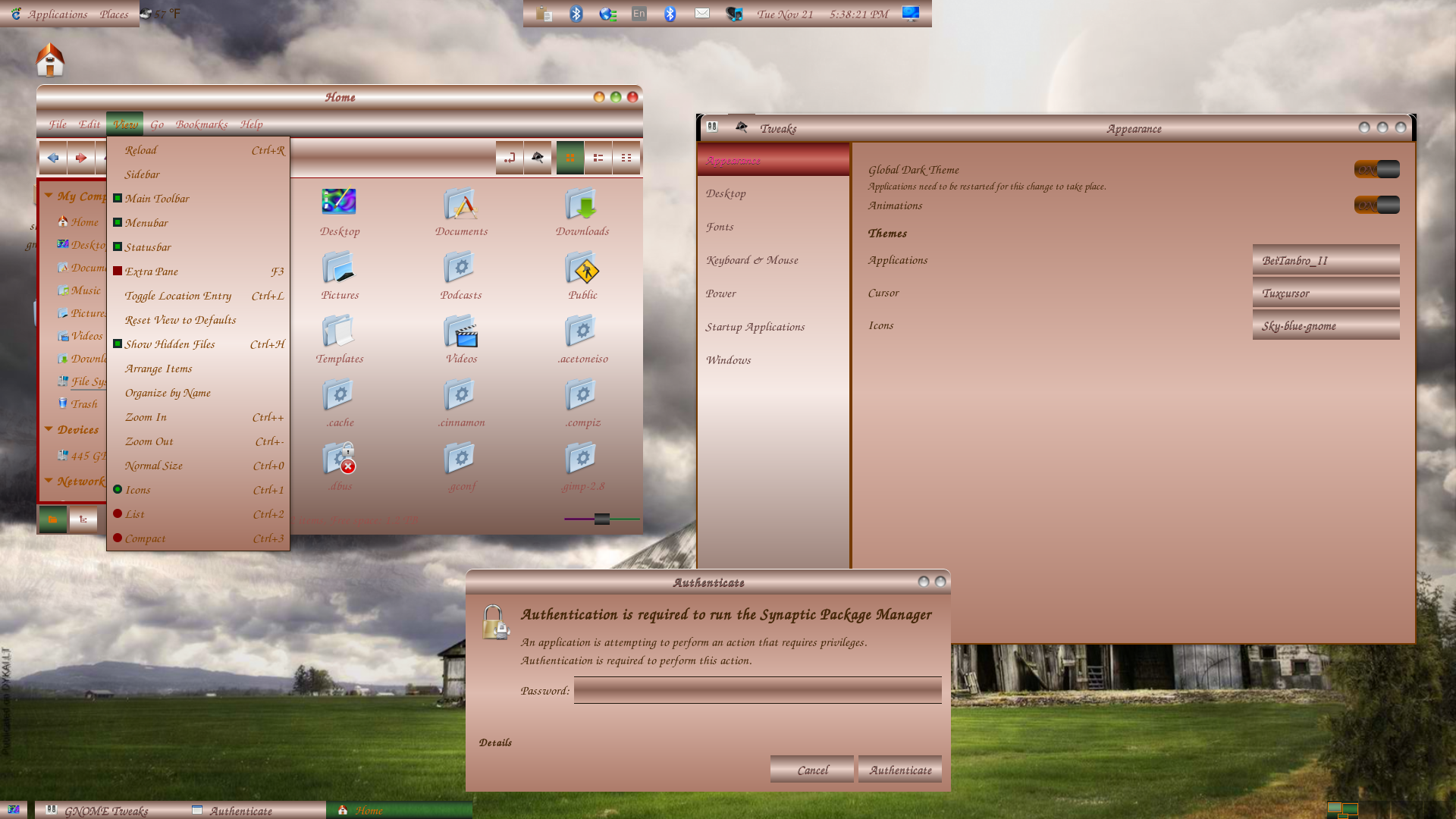The height and width of the screenshot is (819, 1456).
Task: Focus the Password input field
Action: coord(758,690)
